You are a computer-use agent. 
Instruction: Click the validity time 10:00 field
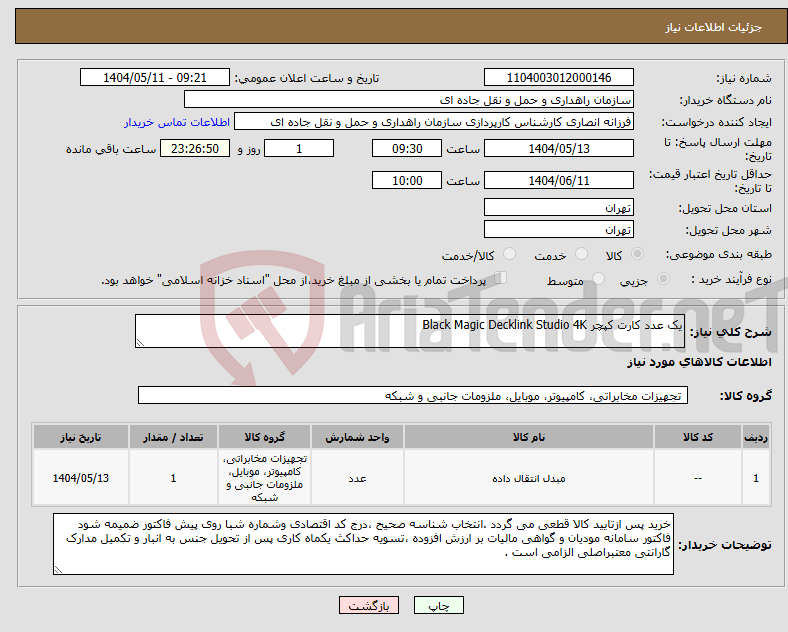click(x=407, y=180)
